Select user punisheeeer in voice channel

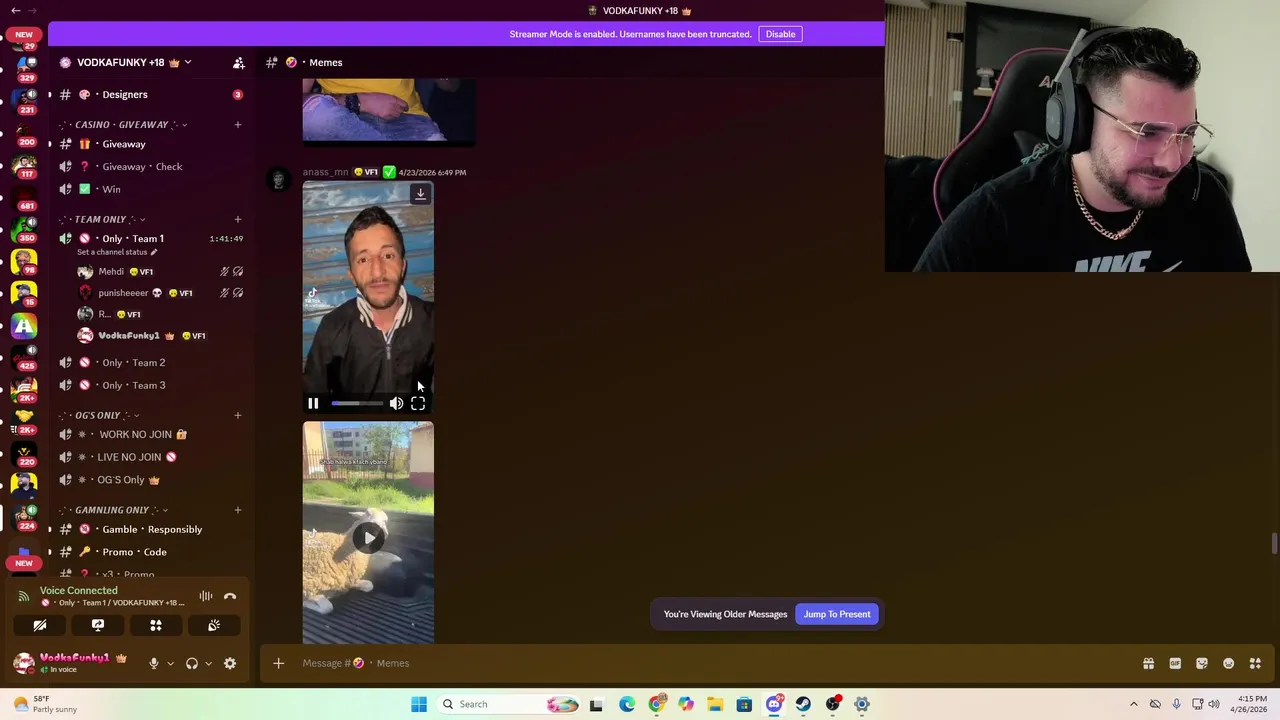pos(160,293)
